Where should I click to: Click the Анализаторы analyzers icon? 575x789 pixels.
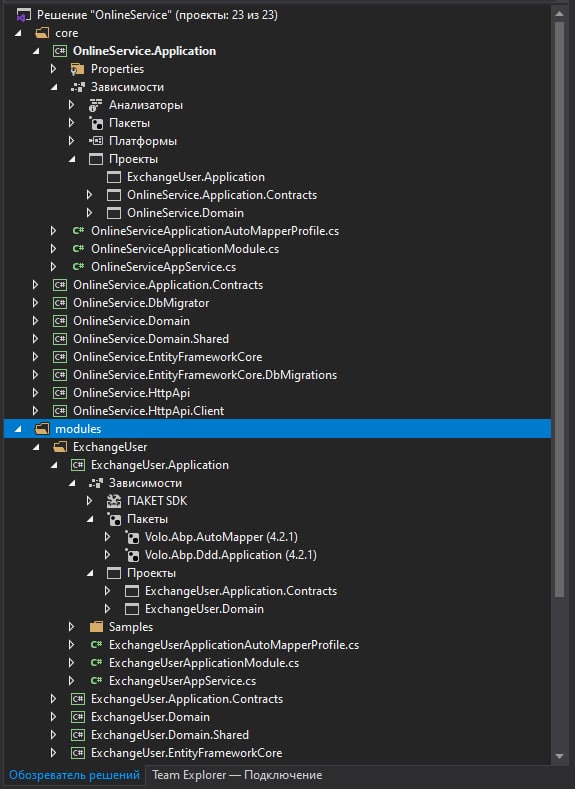tap(96, 105)
